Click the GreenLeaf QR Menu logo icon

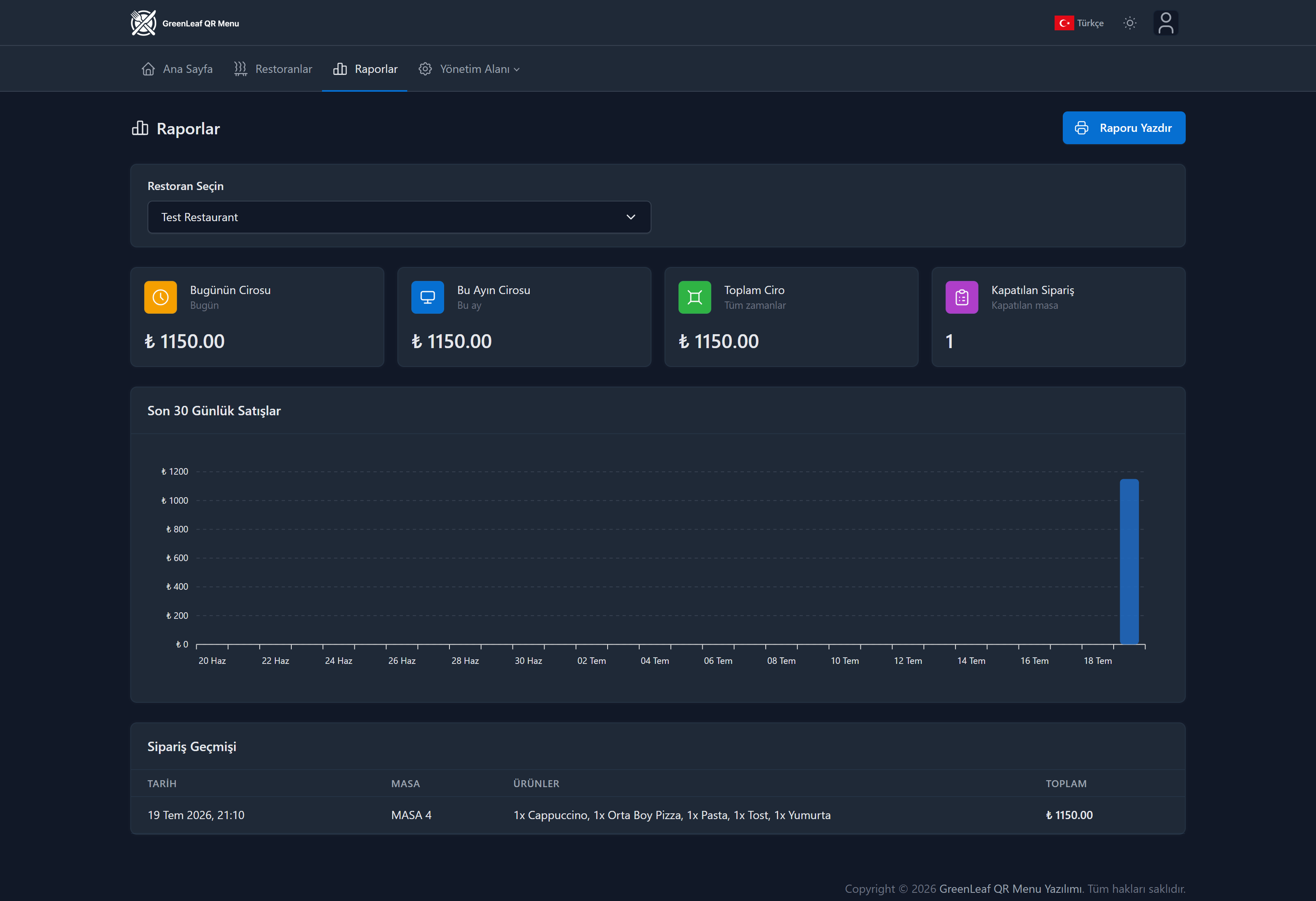coord(143,23)
